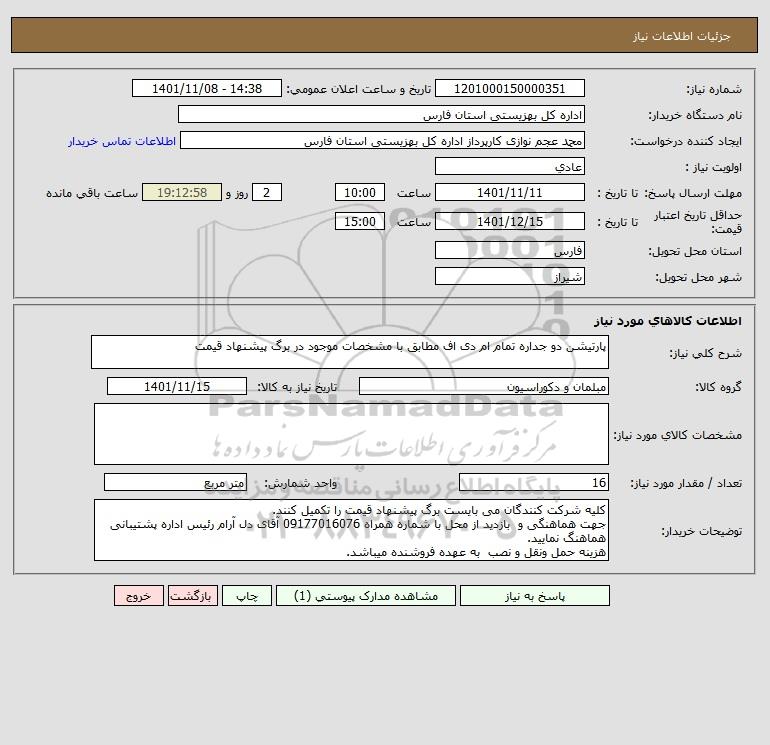Screen dimensions: 770x745
Task: Click the 'ایجاد کننده درخواست:' label
Action: click(686, 141)
